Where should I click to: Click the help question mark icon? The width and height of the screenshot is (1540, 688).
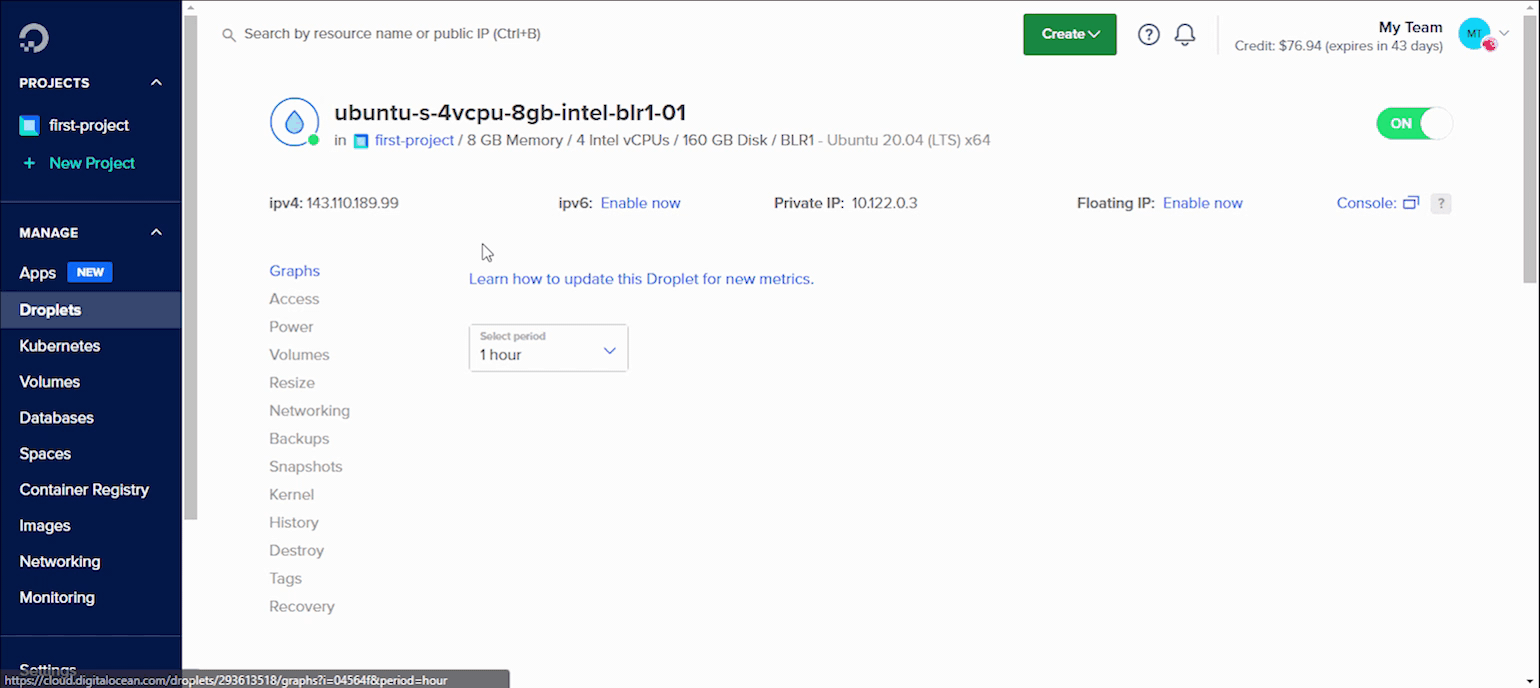(x=1149, y=35)
